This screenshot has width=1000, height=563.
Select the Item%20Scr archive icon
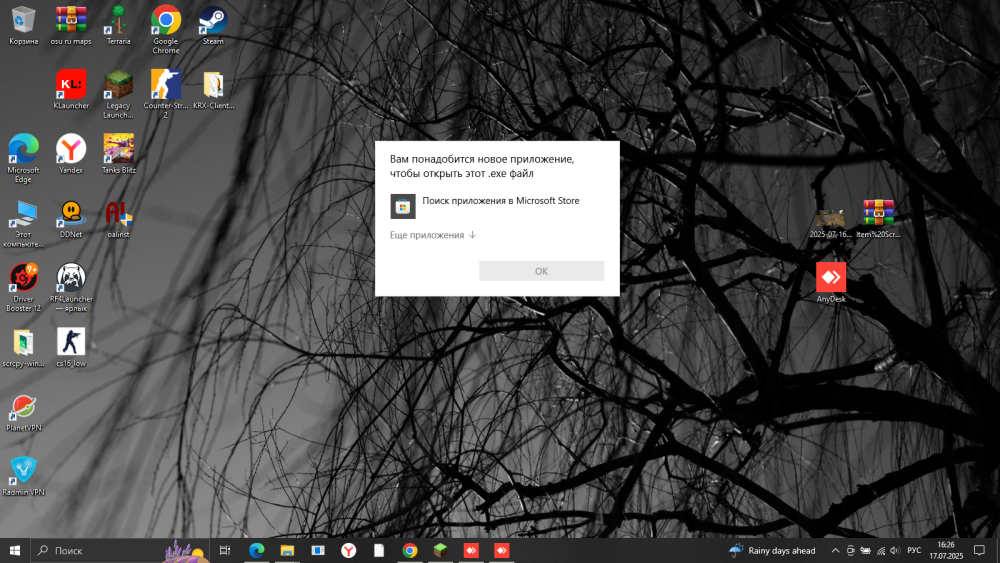coord(878,219)
